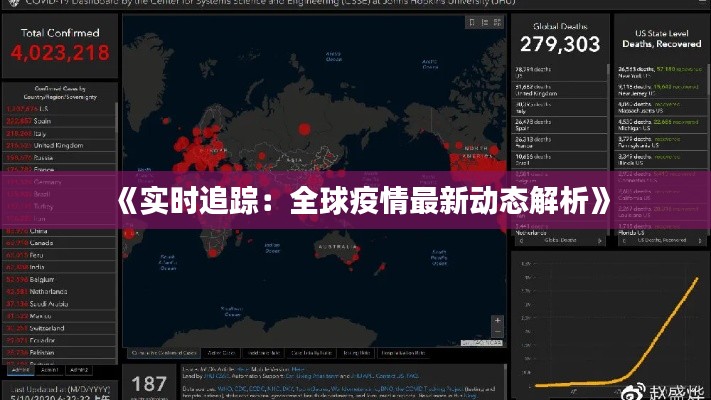Click the red case marker over Russia
Image resolution: width=711 pixels, height=400 pixels.
click(x=305, y=129)
